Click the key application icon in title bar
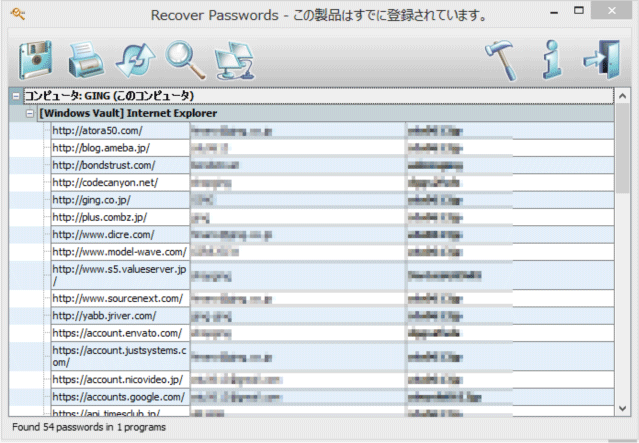 point(18,14)
